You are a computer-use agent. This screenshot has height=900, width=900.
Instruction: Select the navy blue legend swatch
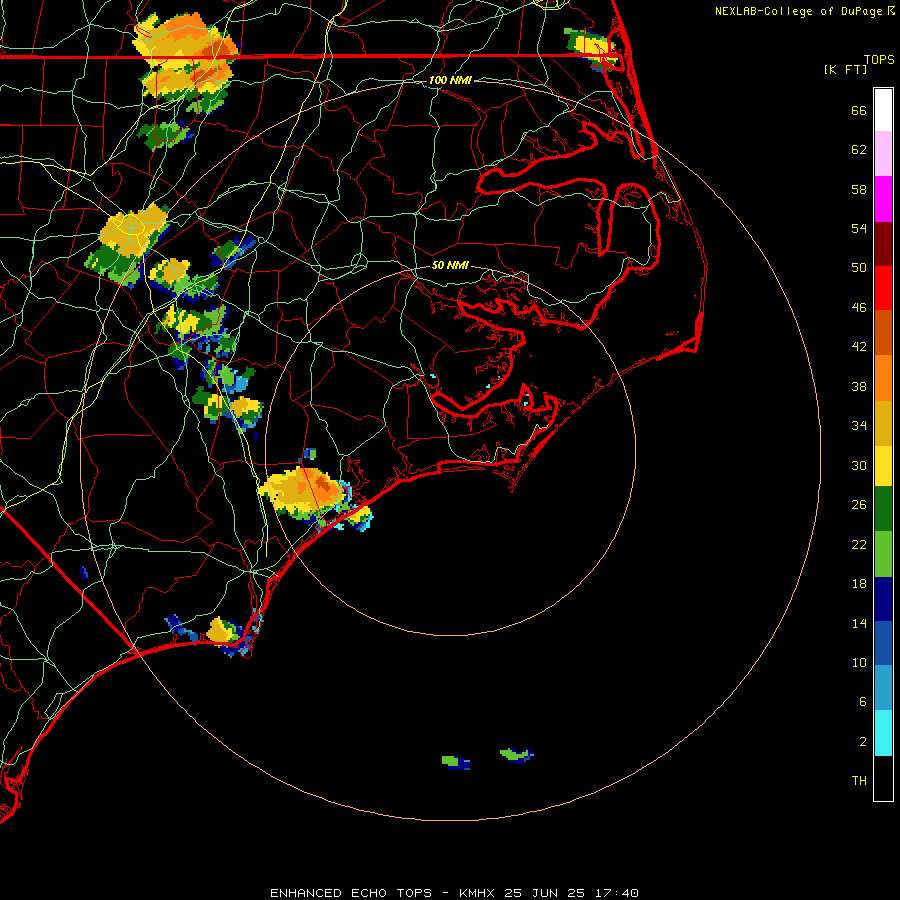pyautogui.click(x=883, y=599)
